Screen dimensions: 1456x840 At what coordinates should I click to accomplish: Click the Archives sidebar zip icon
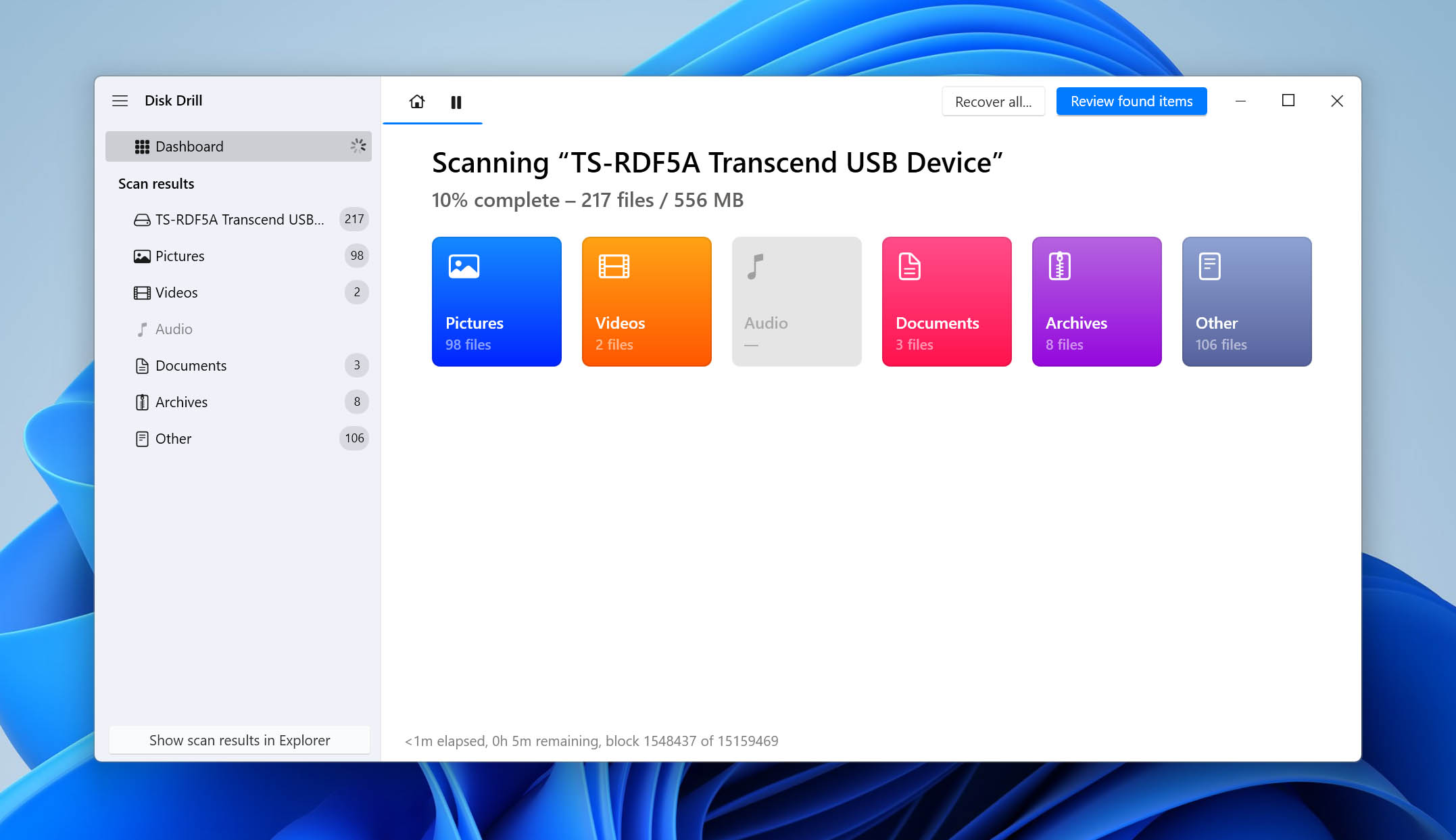[142, 402]
